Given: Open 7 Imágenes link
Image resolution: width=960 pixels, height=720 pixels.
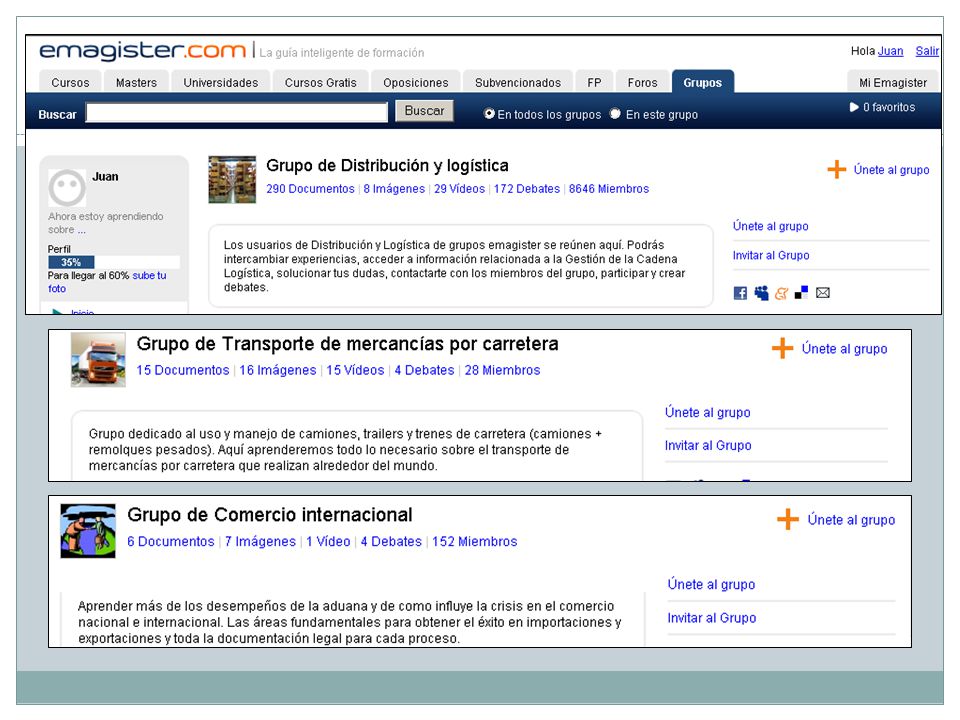Looking at the screenshot, I should coord(260,541).
